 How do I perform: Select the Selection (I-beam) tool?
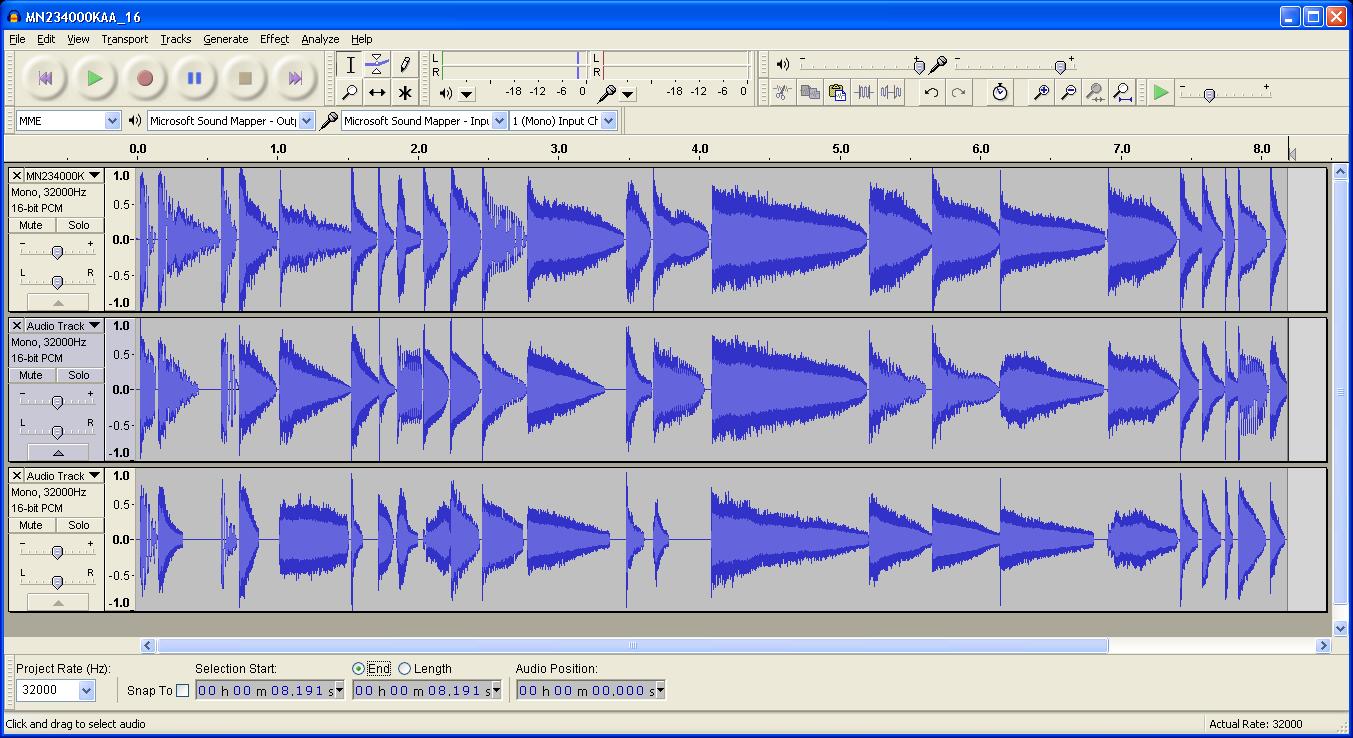coord(350,65)
